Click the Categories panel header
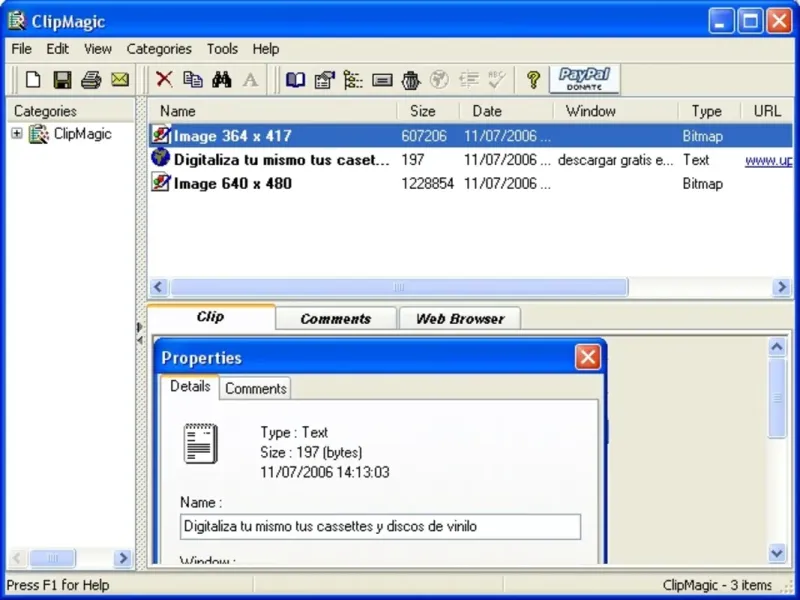Image resolution: width=800 pixels, height=600 pixels. tap(70, 111)
